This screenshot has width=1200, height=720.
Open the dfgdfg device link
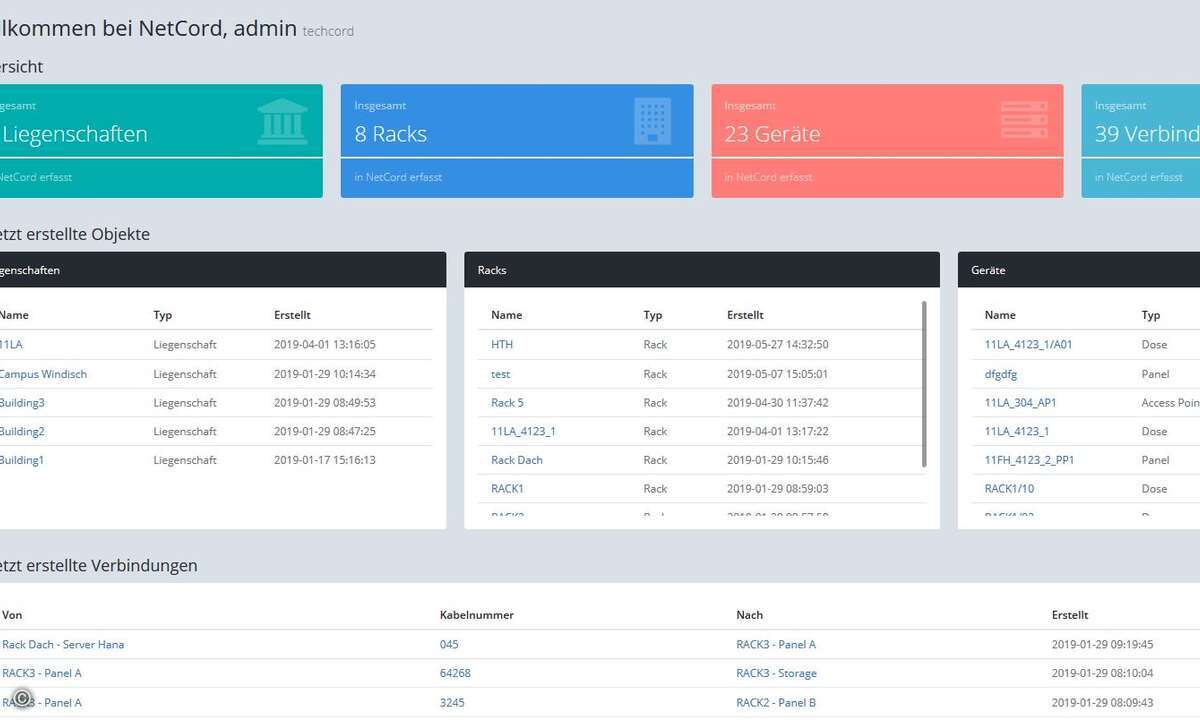coord(1001,374)
